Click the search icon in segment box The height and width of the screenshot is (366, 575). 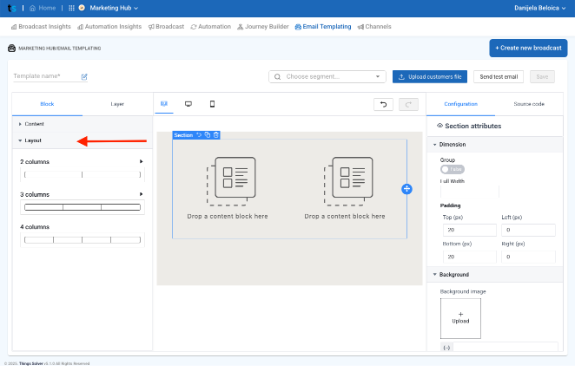pos(278,77)
